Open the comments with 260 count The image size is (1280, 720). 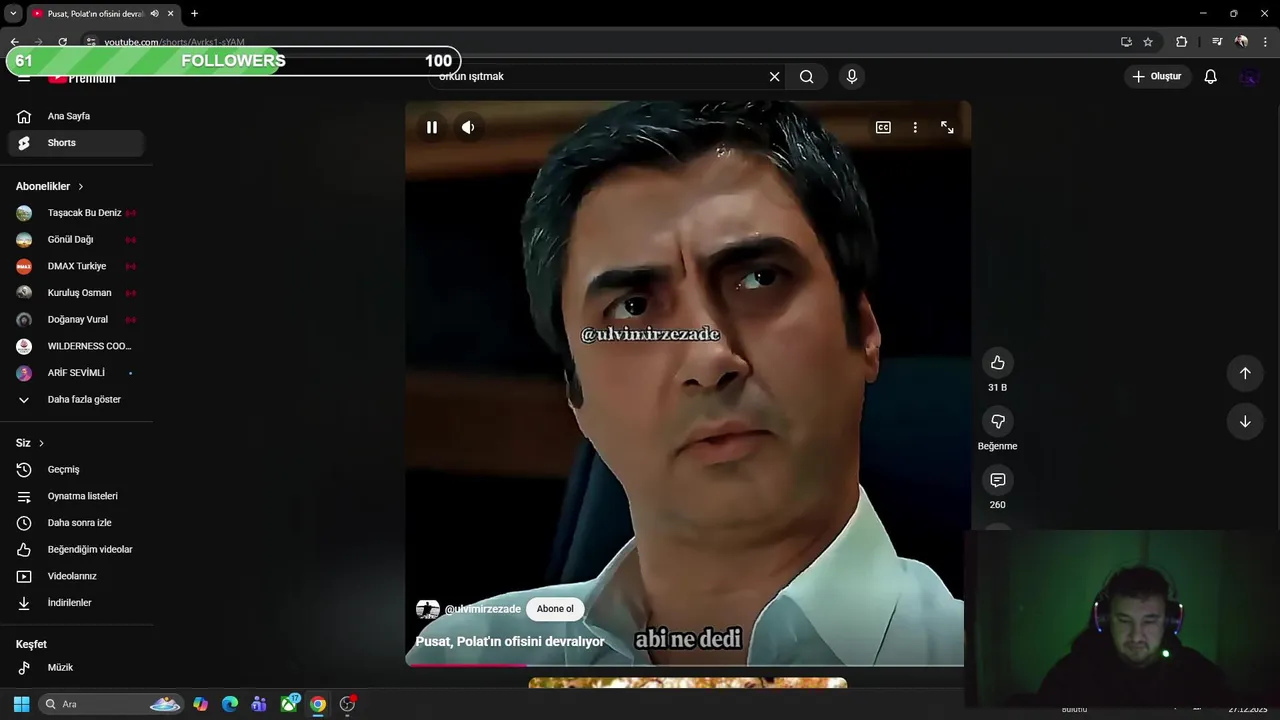click(x=997, y=480)
